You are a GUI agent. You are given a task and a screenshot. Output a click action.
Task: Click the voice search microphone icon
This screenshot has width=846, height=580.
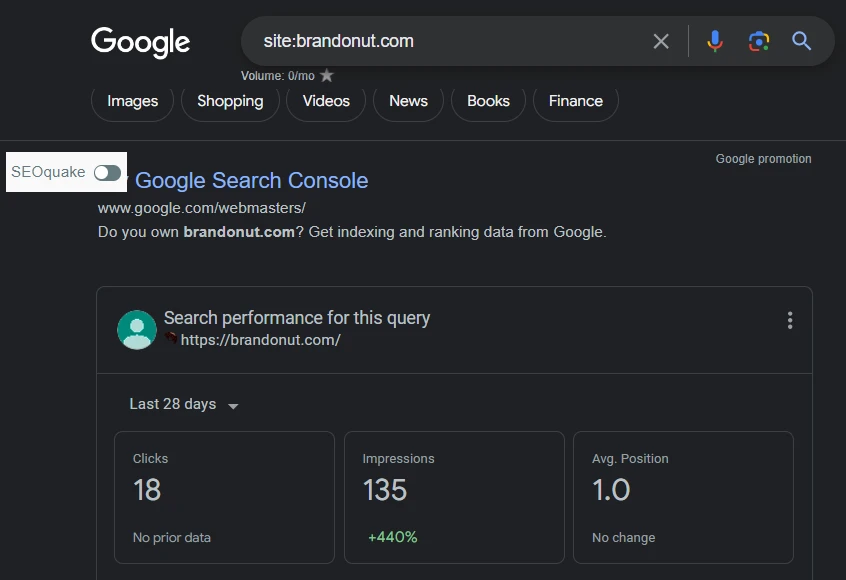714,42
